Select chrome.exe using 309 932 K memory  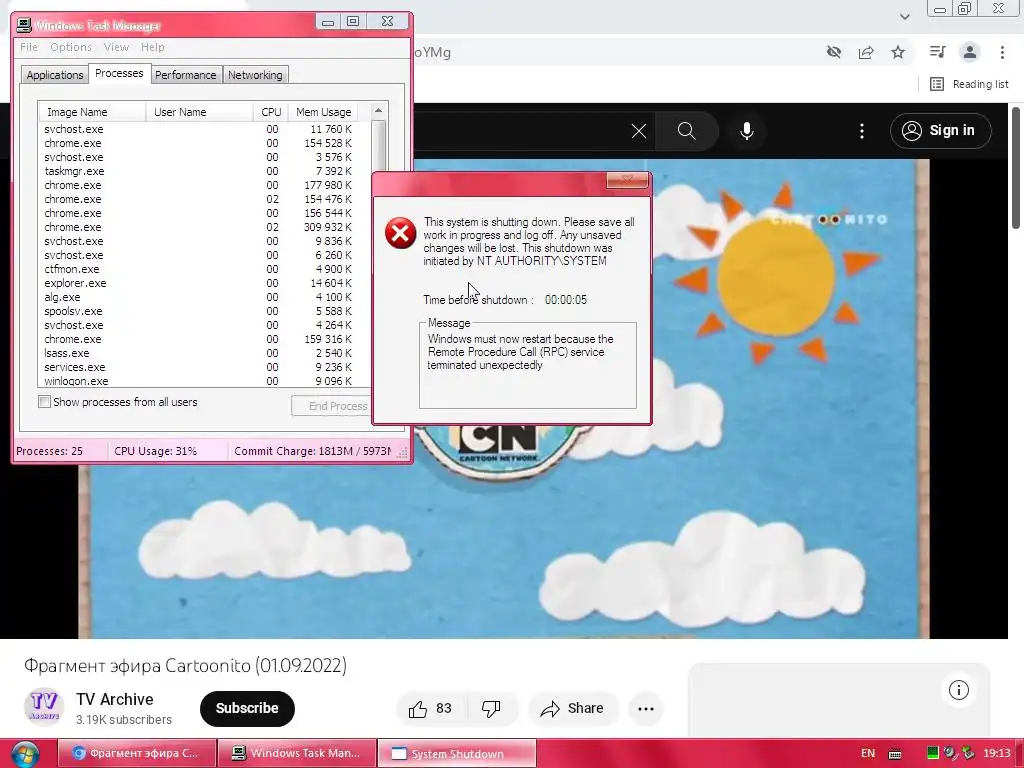point(204,227)
